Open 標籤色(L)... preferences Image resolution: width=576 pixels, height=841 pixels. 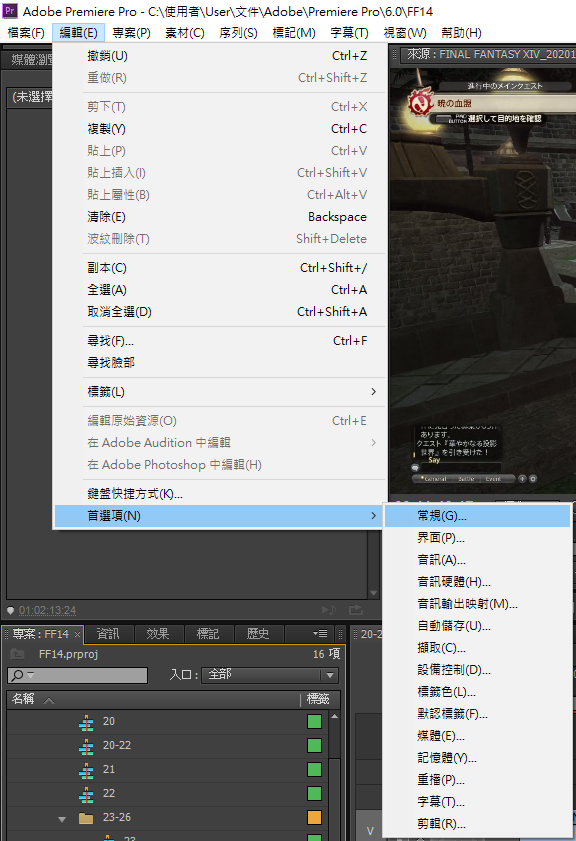[x=477, y=692]
